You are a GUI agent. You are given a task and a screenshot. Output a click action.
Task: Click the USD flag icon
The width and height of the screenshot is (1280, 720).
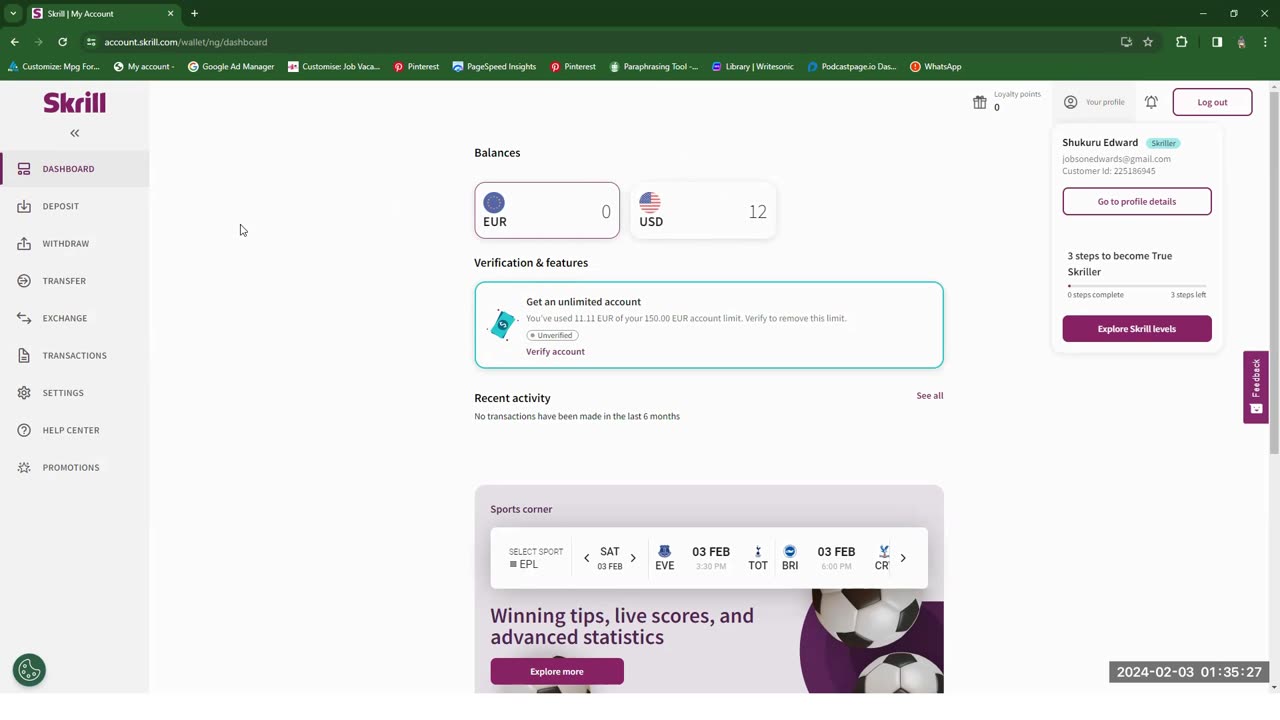point(650,203)
